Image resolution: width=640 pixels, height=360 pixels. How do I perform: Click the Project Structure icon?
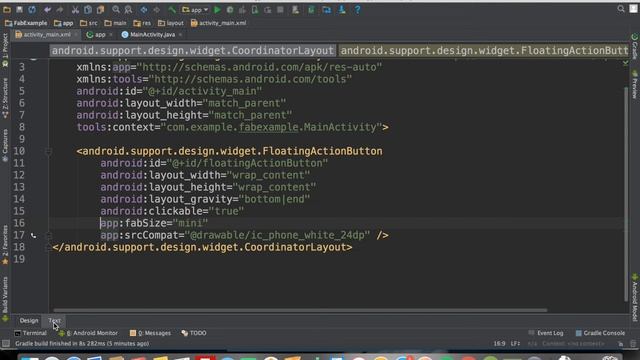pos(327,9)
